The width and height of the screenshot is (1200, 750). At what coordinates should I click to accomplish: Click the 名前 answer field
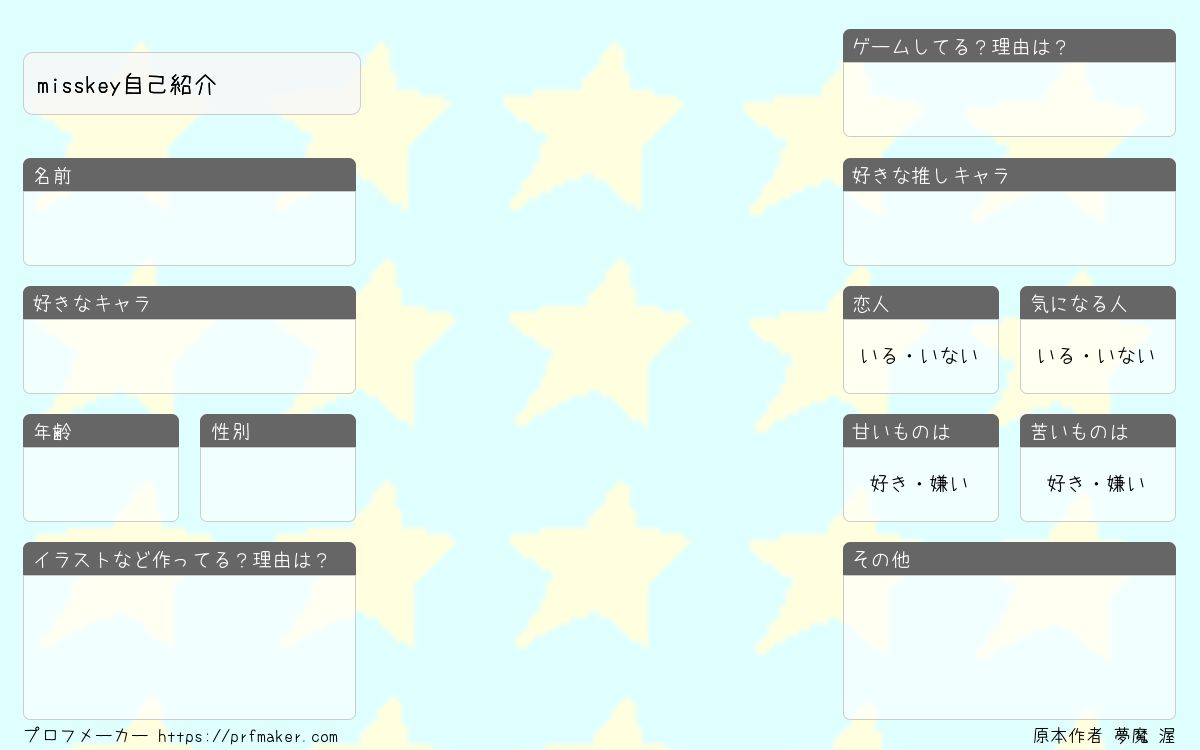[190, 228]
